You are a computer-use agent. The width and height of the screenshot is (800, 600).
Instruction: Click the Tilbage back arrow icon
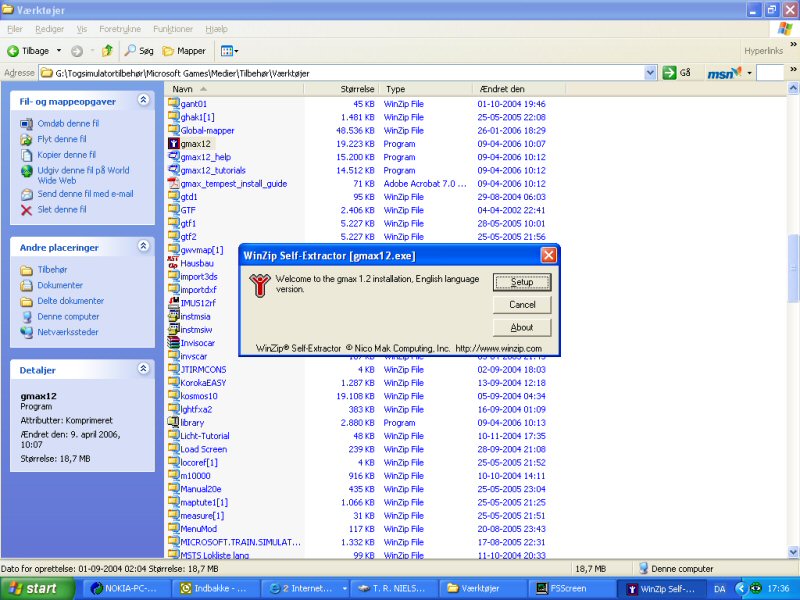[x=13, y=51]
